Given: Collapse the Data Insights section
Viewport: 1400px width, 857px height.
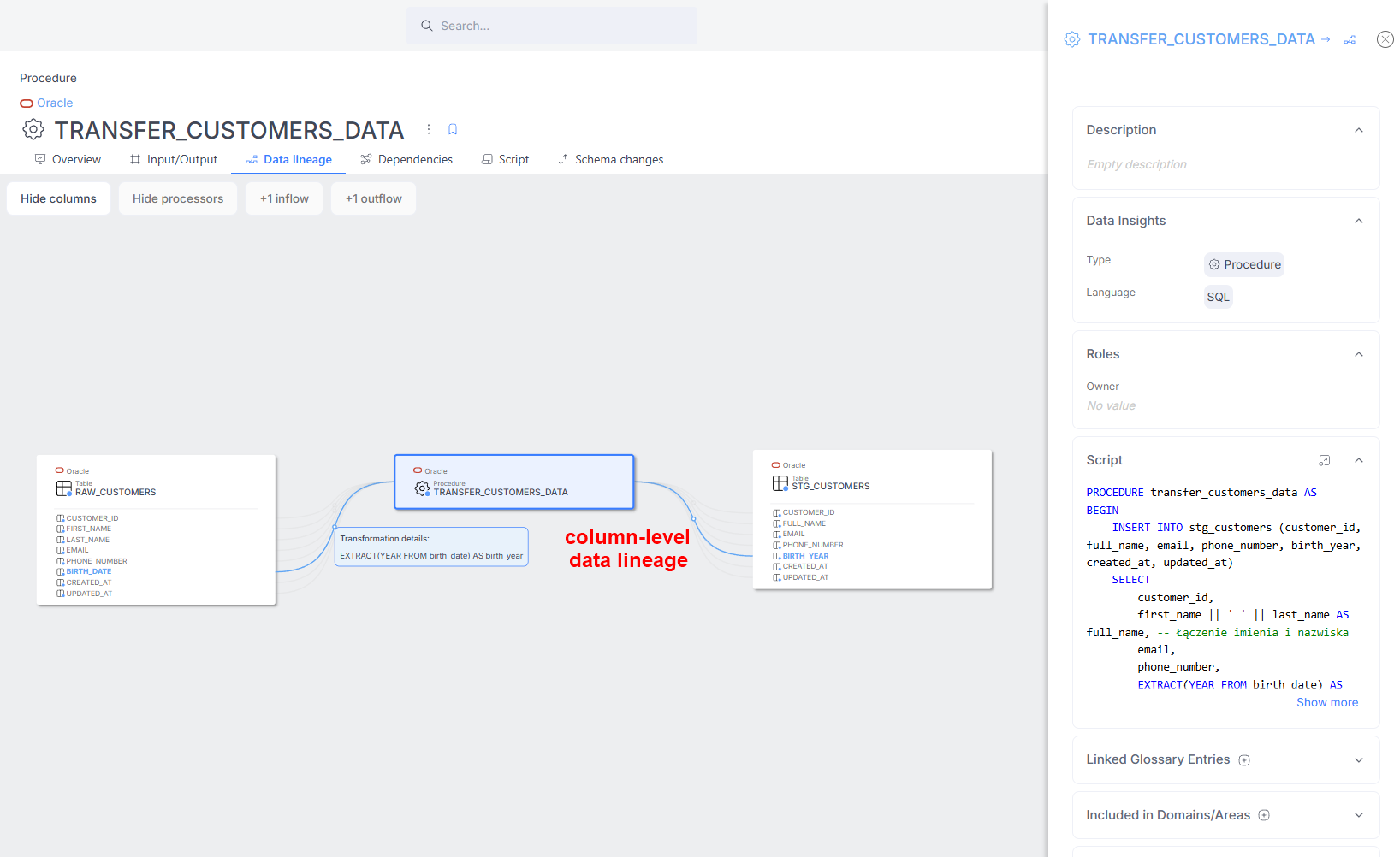Looking at the screenshot, I should 1358,221.
